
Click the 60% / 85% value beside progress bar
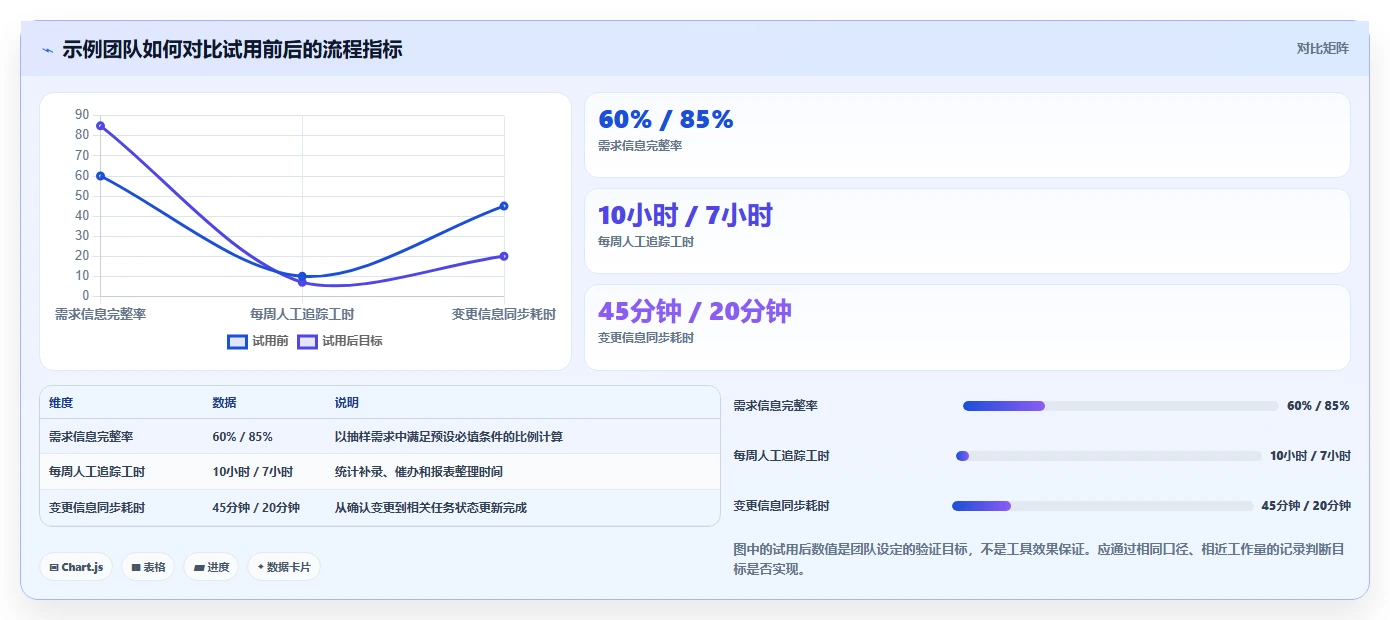point(1318,406)
